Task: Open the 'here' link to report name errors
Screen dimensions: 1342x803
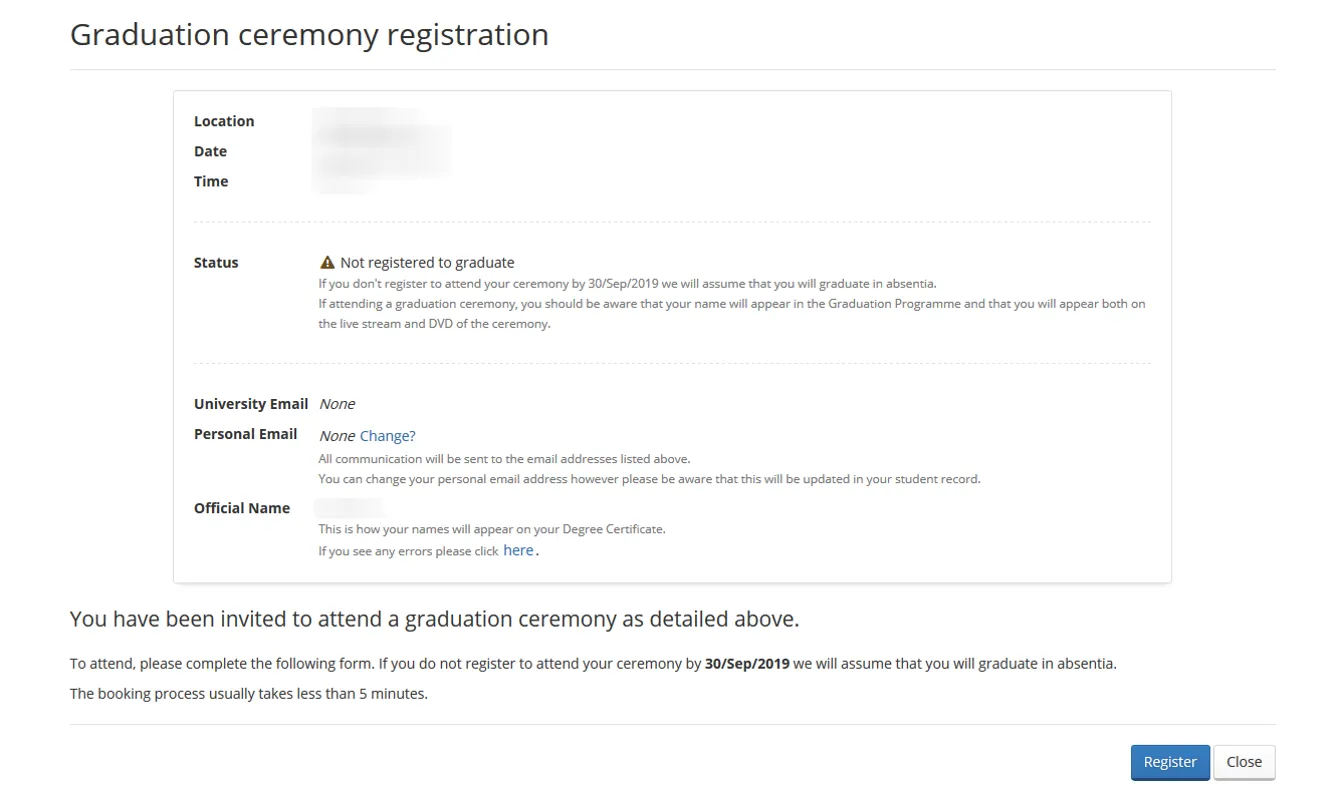Action: pyautogui.click(x=517, y=550)
